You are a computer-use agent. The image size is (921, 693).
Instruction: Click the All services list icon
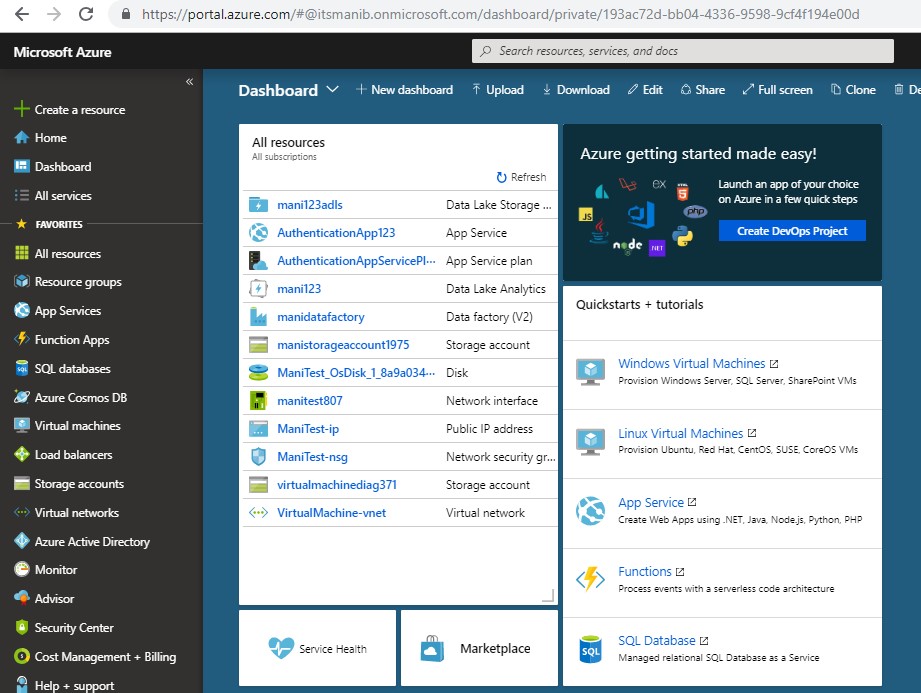click(22, 196)
